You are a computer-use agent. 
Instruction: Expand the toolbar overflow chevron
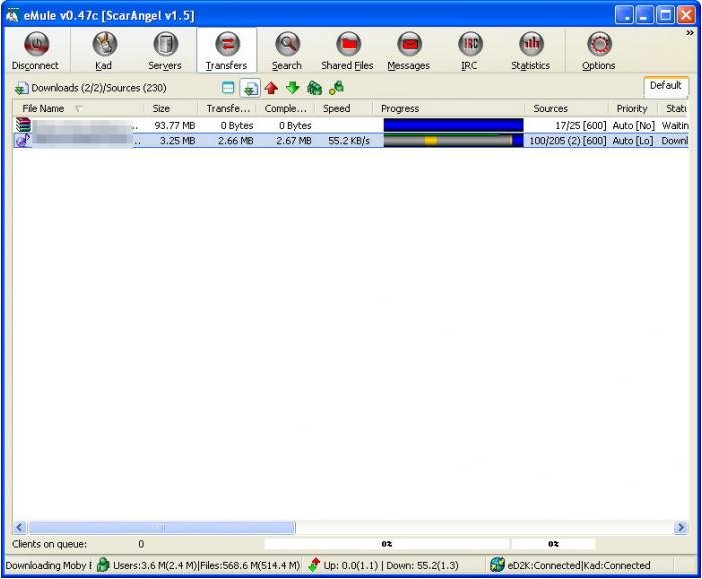coord(690,33)
